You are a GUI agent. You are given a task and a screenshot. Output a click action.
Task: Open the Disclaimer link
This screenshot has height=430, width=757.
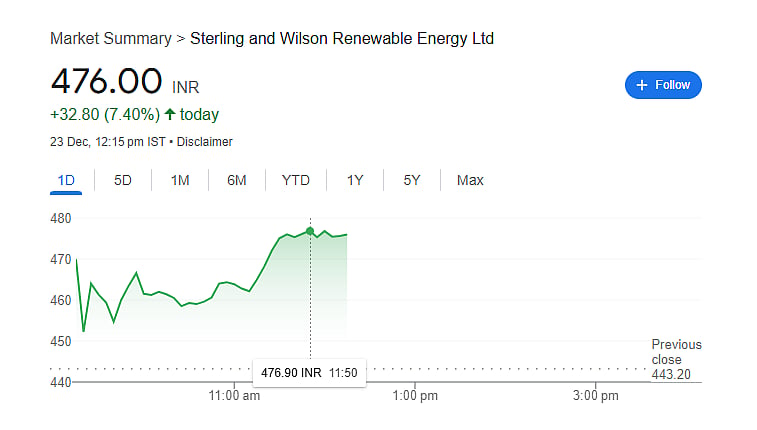click(x=205, y=142)
